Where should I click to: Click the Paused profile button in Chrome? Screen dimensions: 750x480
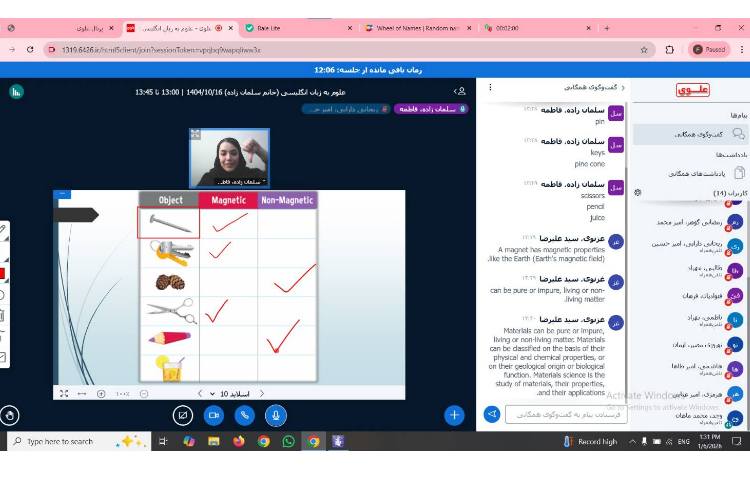coord(709,49)
